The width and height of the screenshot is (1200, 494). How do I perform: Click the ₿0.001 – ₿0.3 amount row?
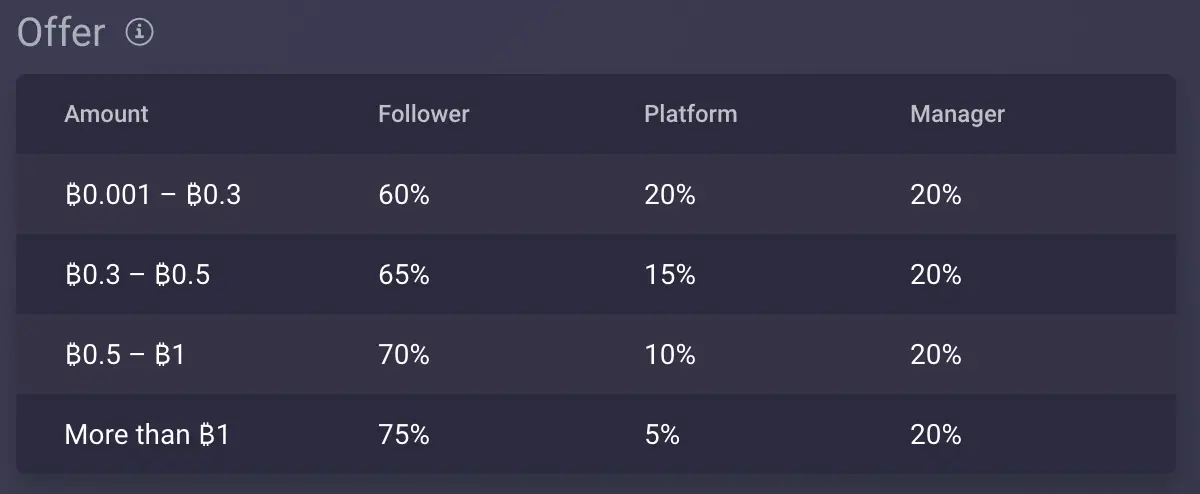(596, 194)
